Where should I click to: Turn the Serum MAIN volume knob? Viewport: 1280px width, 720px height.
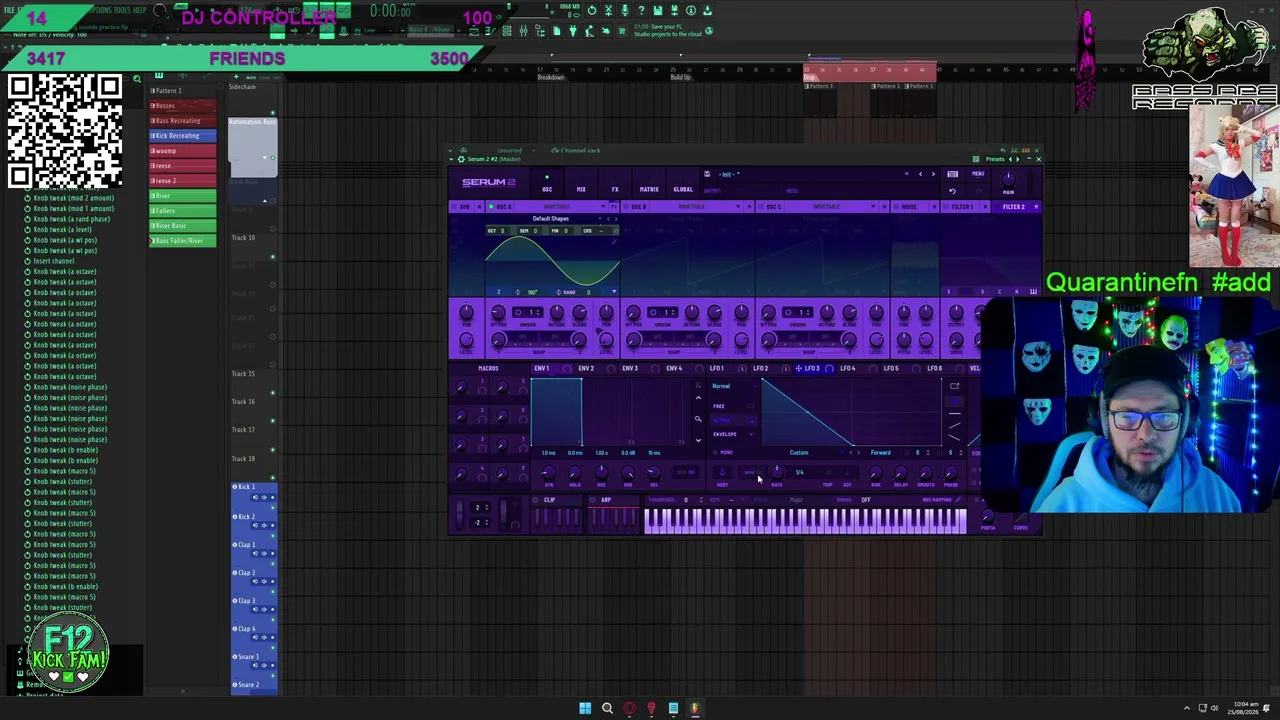(1008, 178)
